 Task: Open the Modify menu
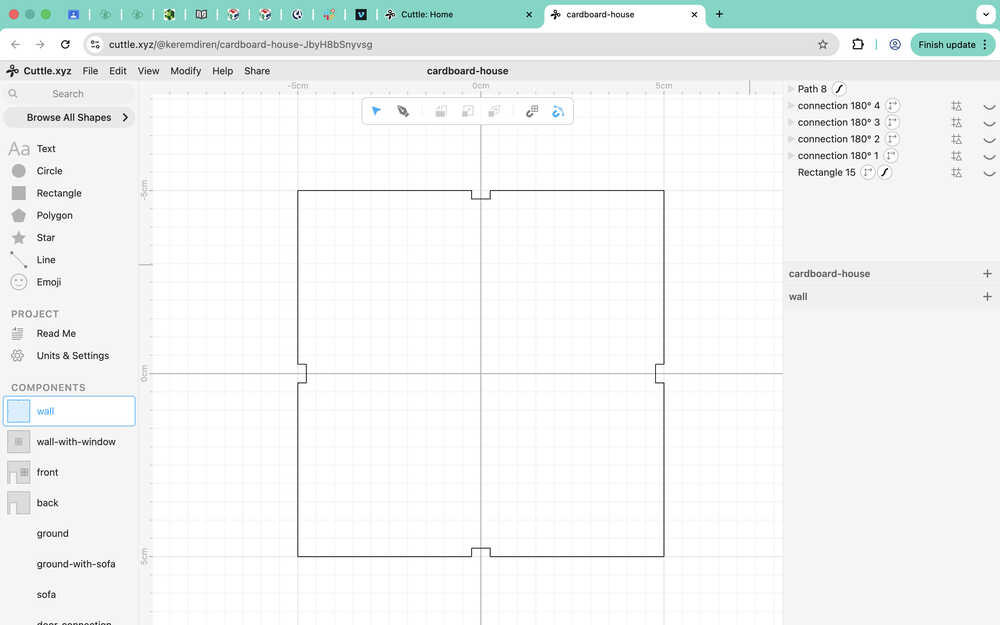tap(186, 71)
